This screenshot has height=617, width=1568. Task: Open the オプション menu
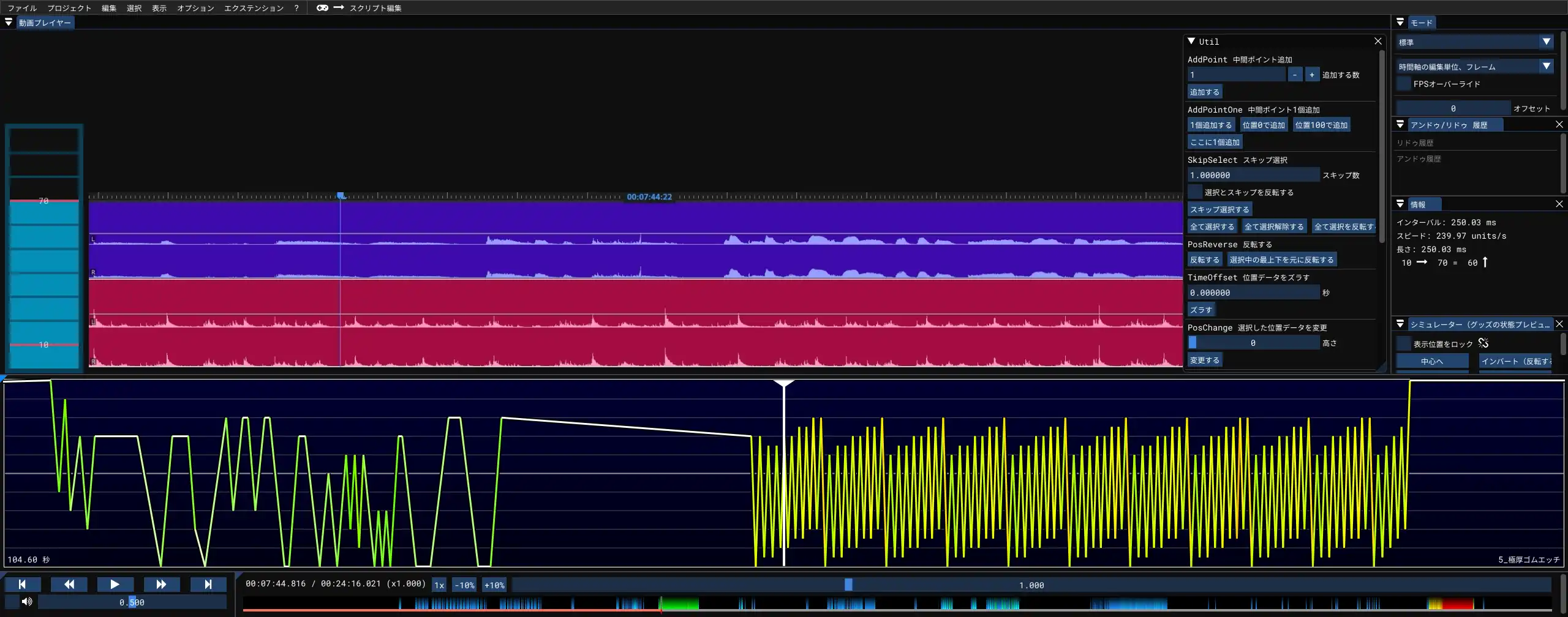[195, 8]
